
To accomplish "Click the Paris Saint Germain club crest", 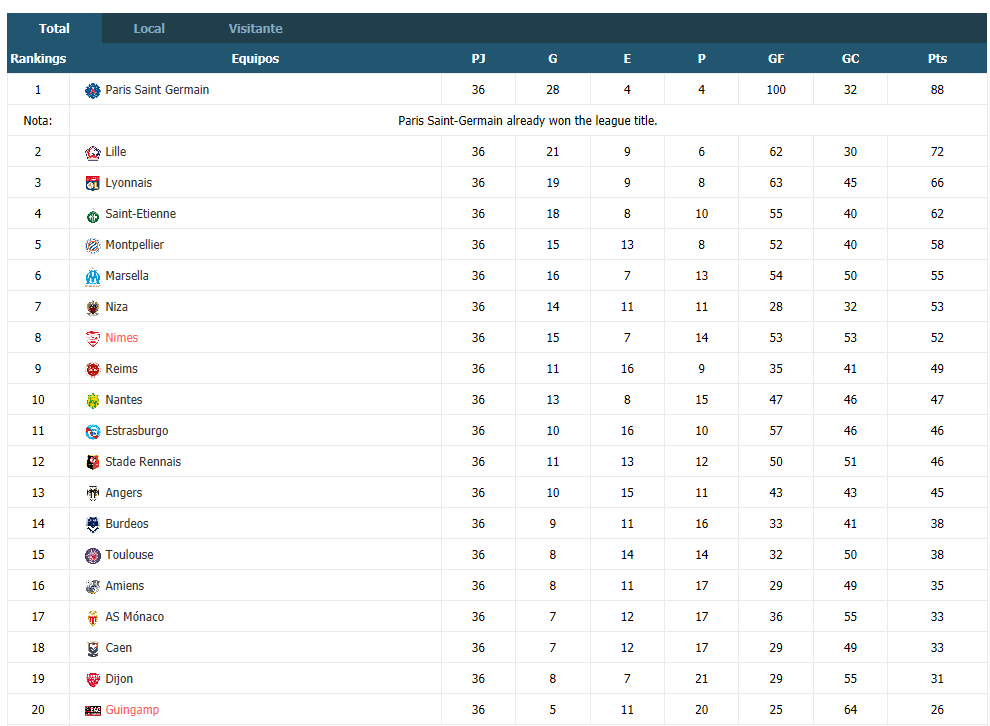I will coord(93,90).
